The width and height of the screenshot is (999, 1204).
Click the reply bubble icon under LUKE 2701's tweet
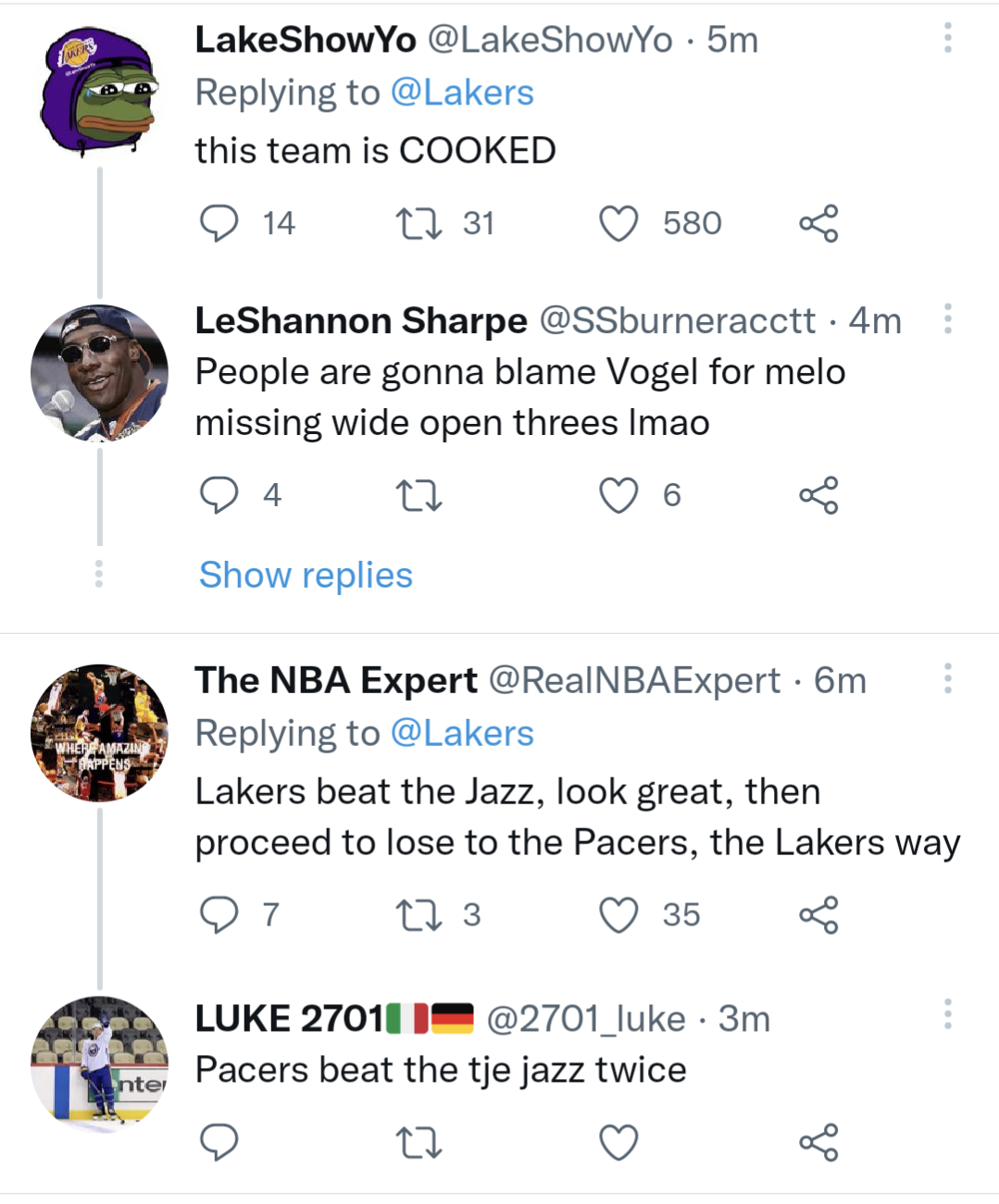pos(220,1143)
